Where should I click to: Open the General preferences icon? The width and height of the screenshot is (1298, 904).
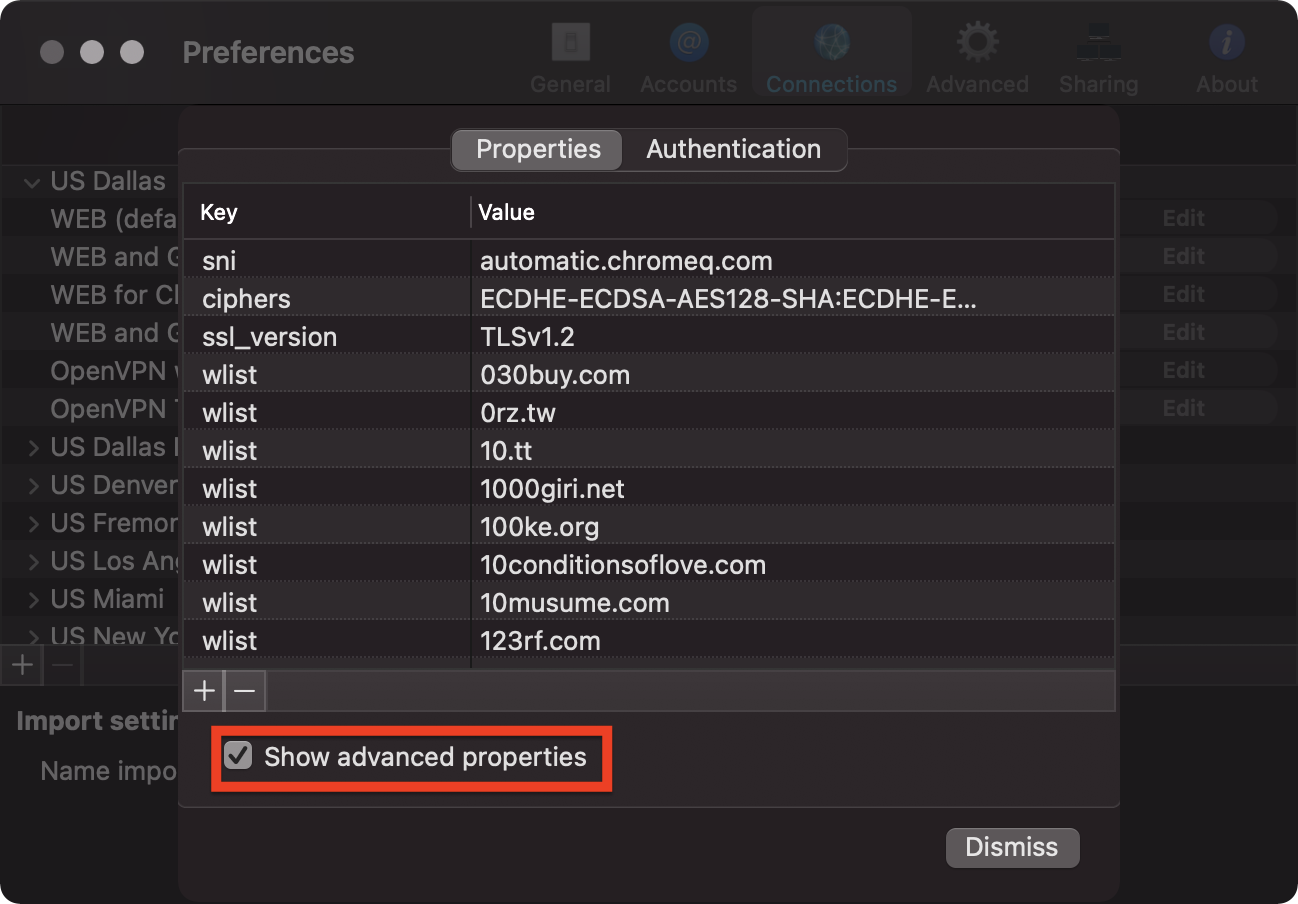(x=570, y=43)
